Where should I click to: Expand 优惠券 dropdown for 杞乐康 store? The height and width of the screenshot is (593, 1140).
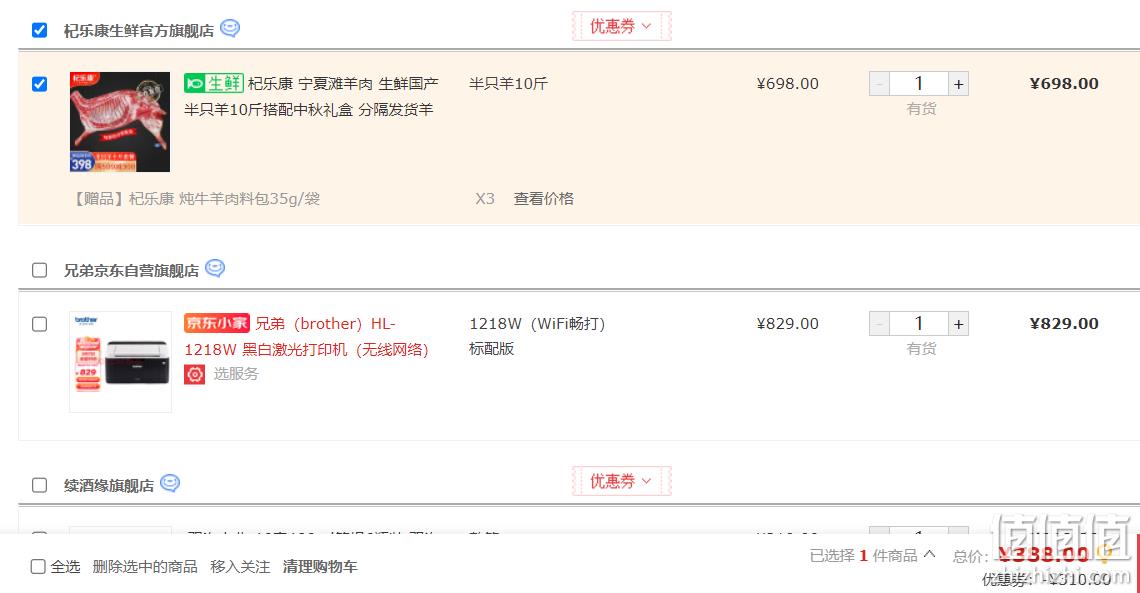coord(621,26)
